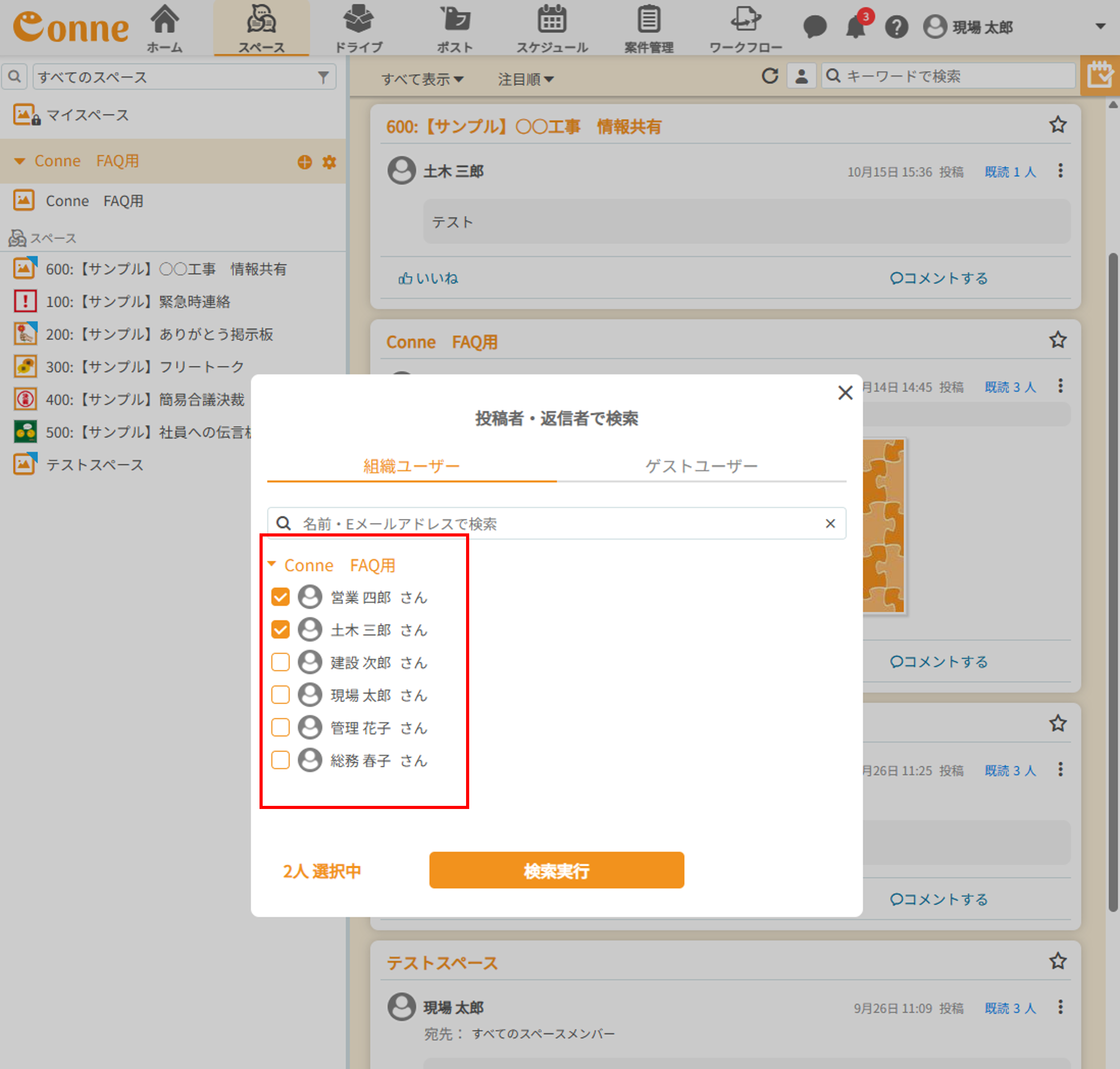The height and width of the screenshot is (1069, 1120).
Task: Star the 600 サンプル 情報共有 post
Action: (1057, 125)
